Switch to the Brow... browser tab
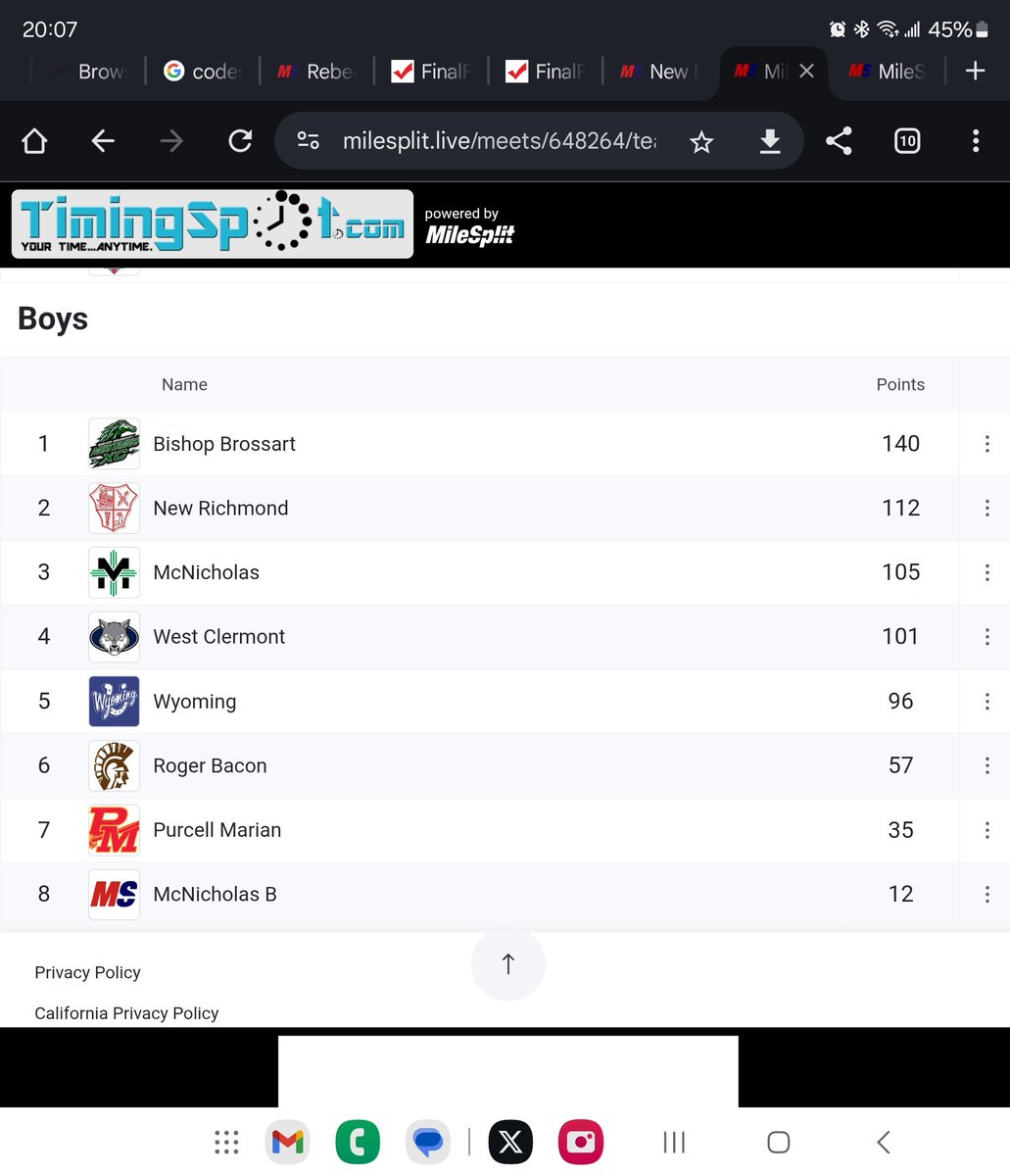This screenshot has height=1176, width=1010. pos(90,71)
